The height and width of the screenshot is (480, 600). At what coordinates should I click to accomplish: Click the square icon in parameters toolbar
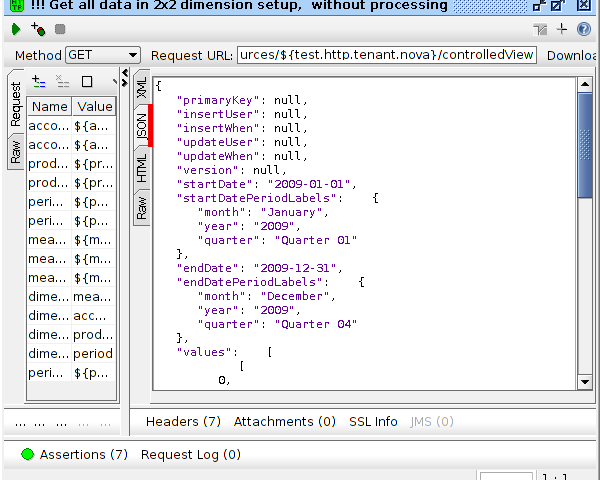tap(87, 81)
